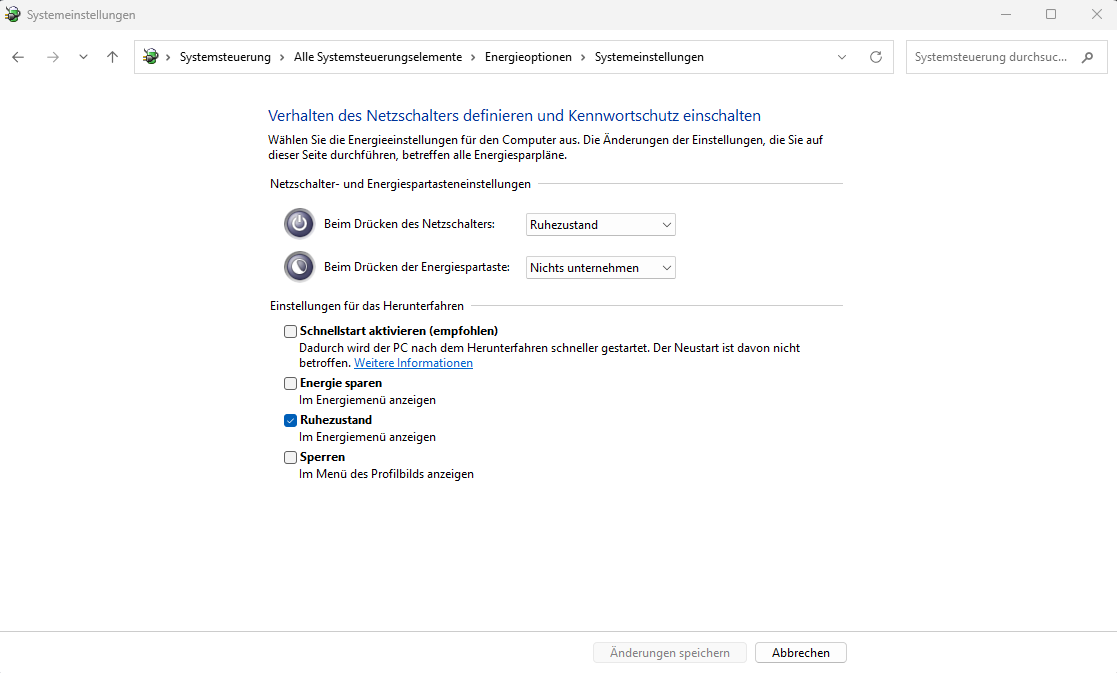
Task: Click the refresh icon in address bar
Action: pos(876,57)
